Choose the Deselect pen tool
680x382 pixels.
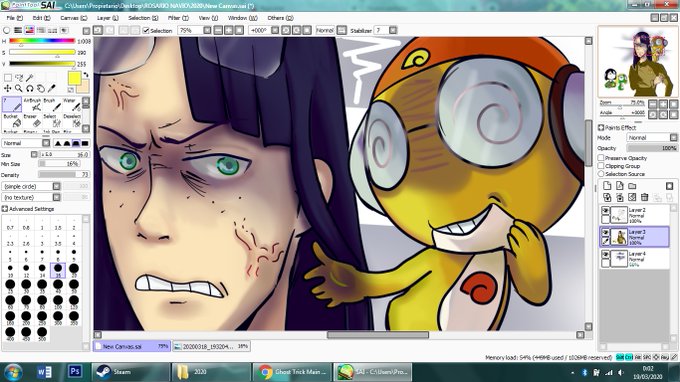(x=71, y=121)
